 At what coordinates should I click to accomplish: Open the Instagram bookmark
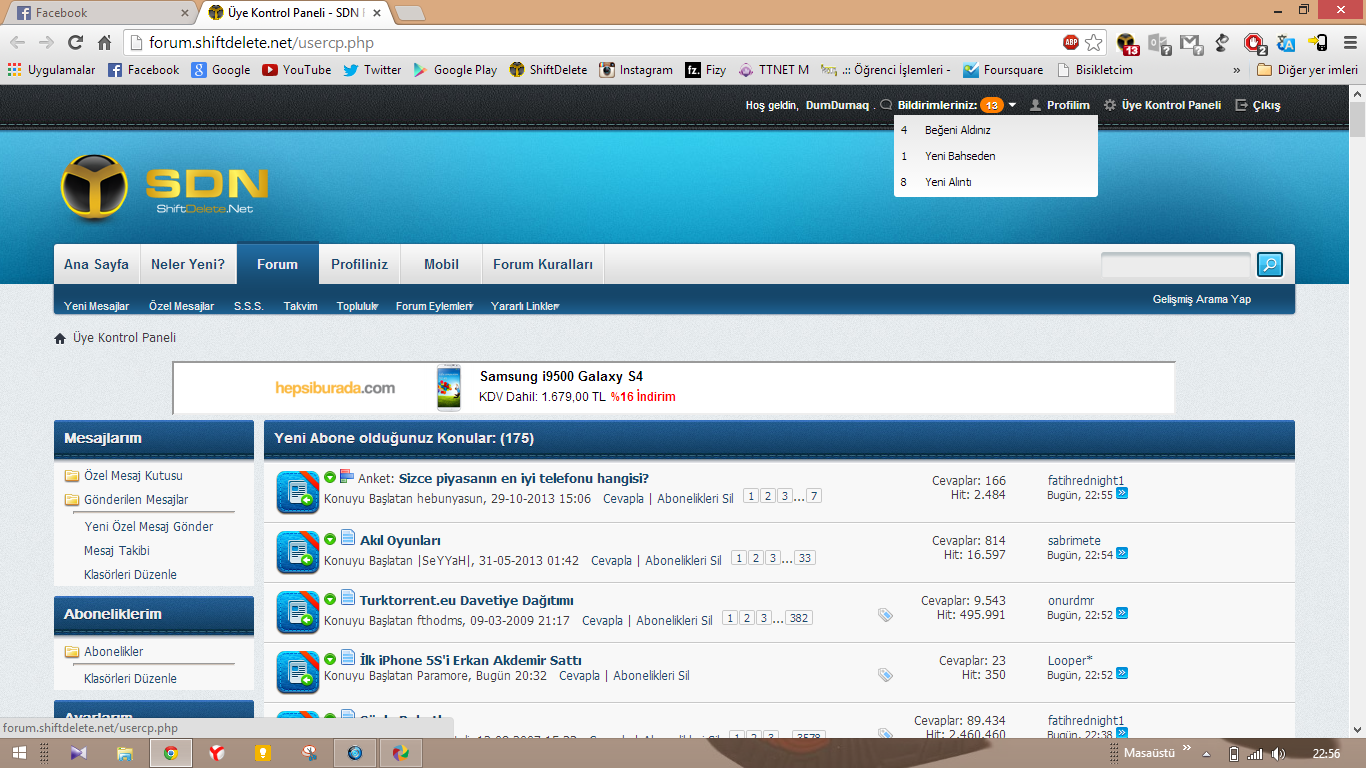(x=636, y=70)
